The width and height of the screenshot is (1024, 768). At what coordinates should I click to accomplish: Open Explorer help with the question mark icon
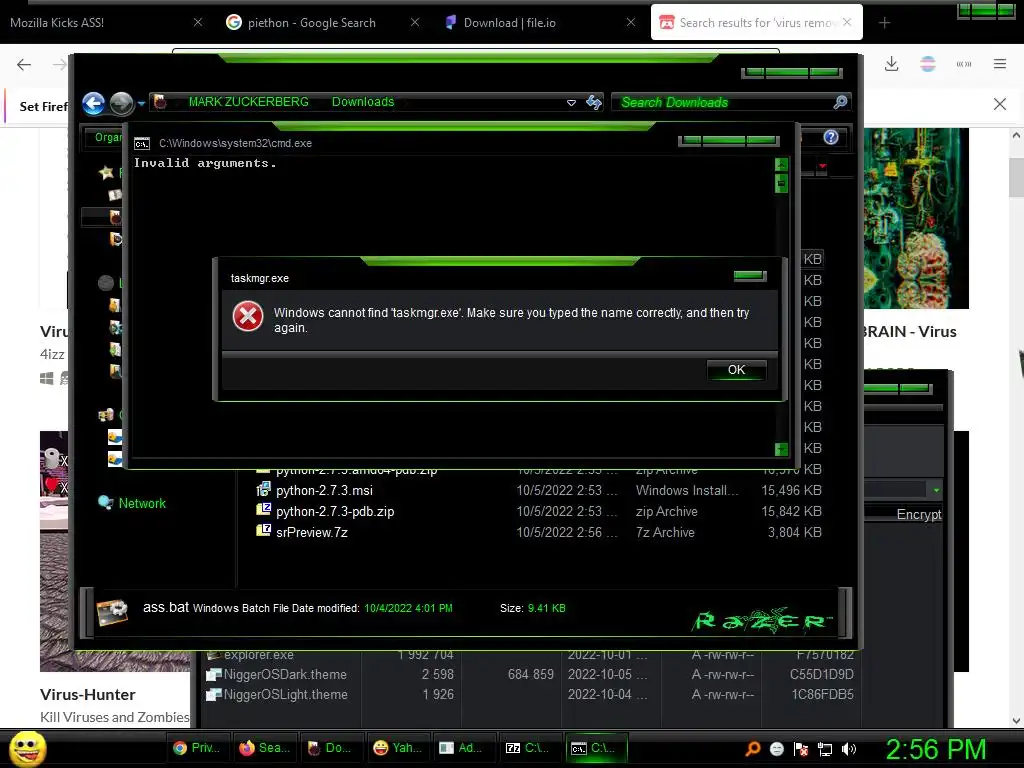(x=831, y=137)
